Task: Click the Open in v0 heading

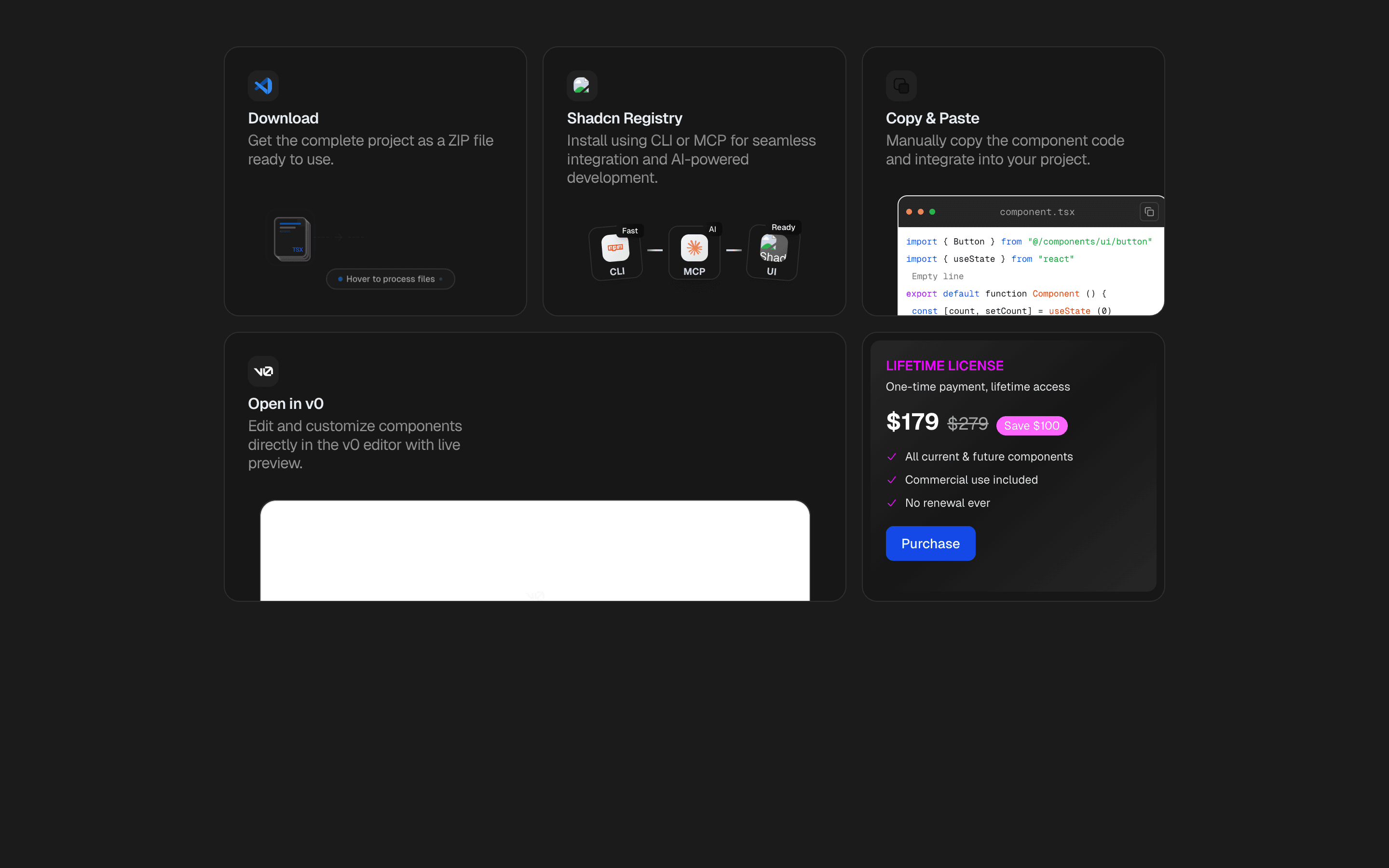Action: (285, 404)
